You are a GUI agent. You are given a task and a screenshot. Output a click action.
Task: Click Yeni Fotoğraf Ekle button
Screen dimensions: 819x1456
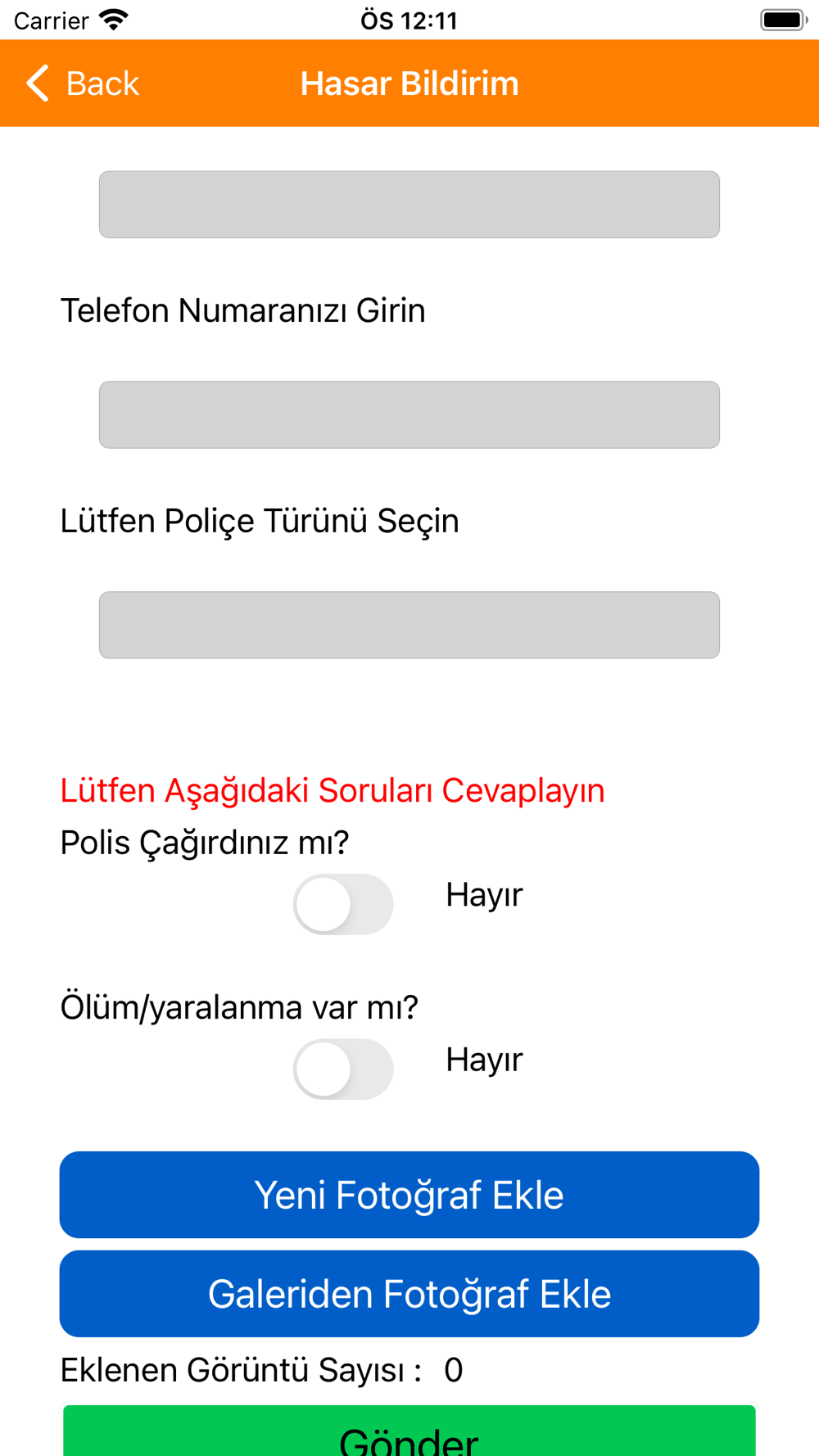(x=409, y=1195)
